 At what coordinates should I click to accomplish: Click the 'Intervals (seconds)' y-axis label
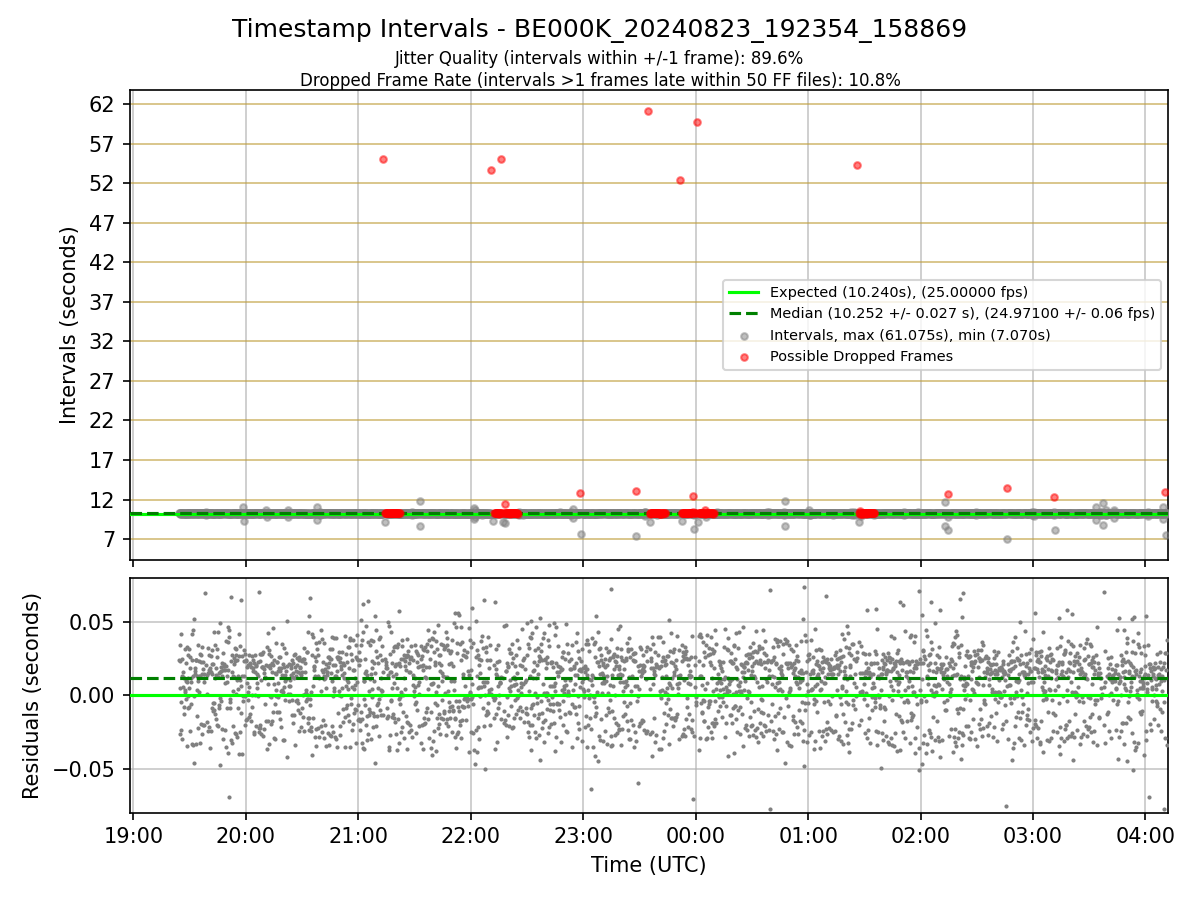[68, 325]
